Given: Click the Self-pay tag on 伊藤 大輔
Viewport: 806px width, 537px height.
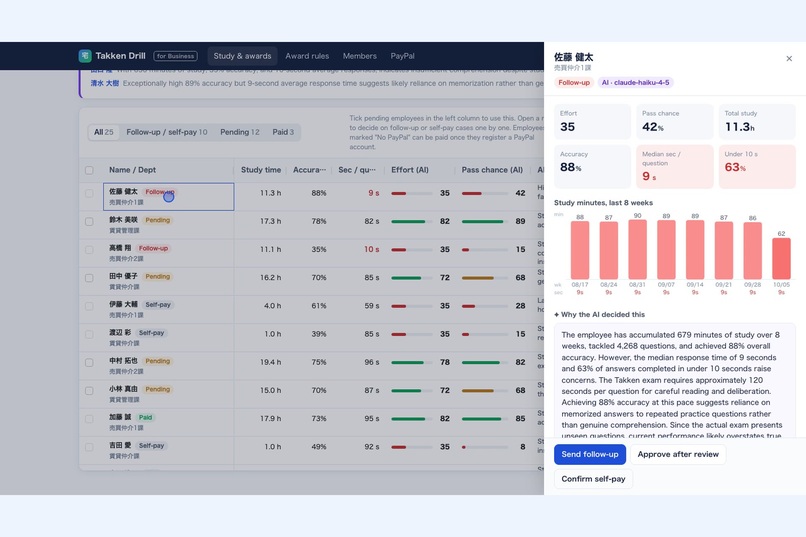Looking at the screenshot, I should click(x=158, y=305).
